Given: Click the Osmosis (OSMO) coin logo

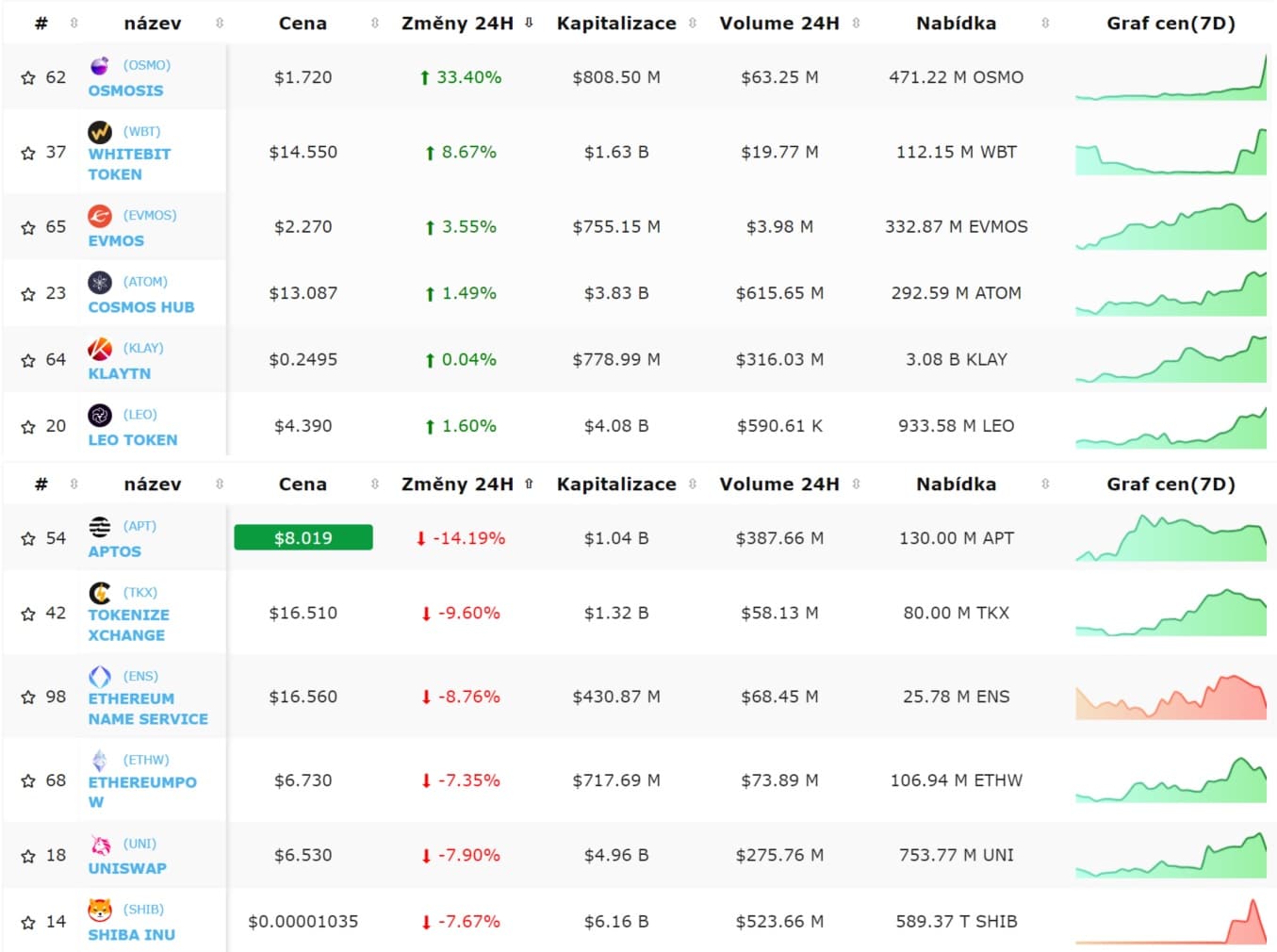Looking at the screenshot, I should click(x=100, y=65).
